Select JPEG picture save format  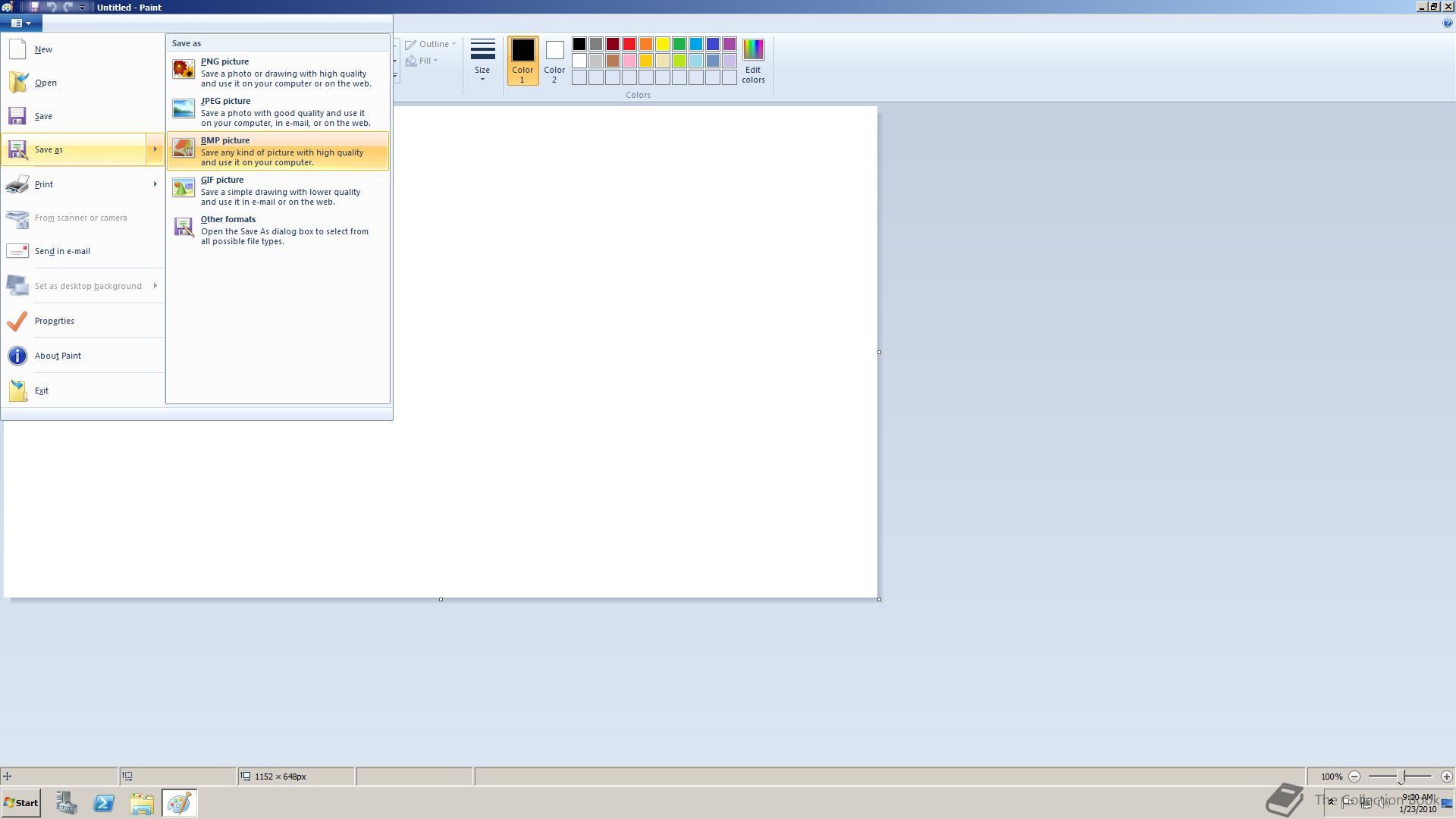tap(278, 111)
